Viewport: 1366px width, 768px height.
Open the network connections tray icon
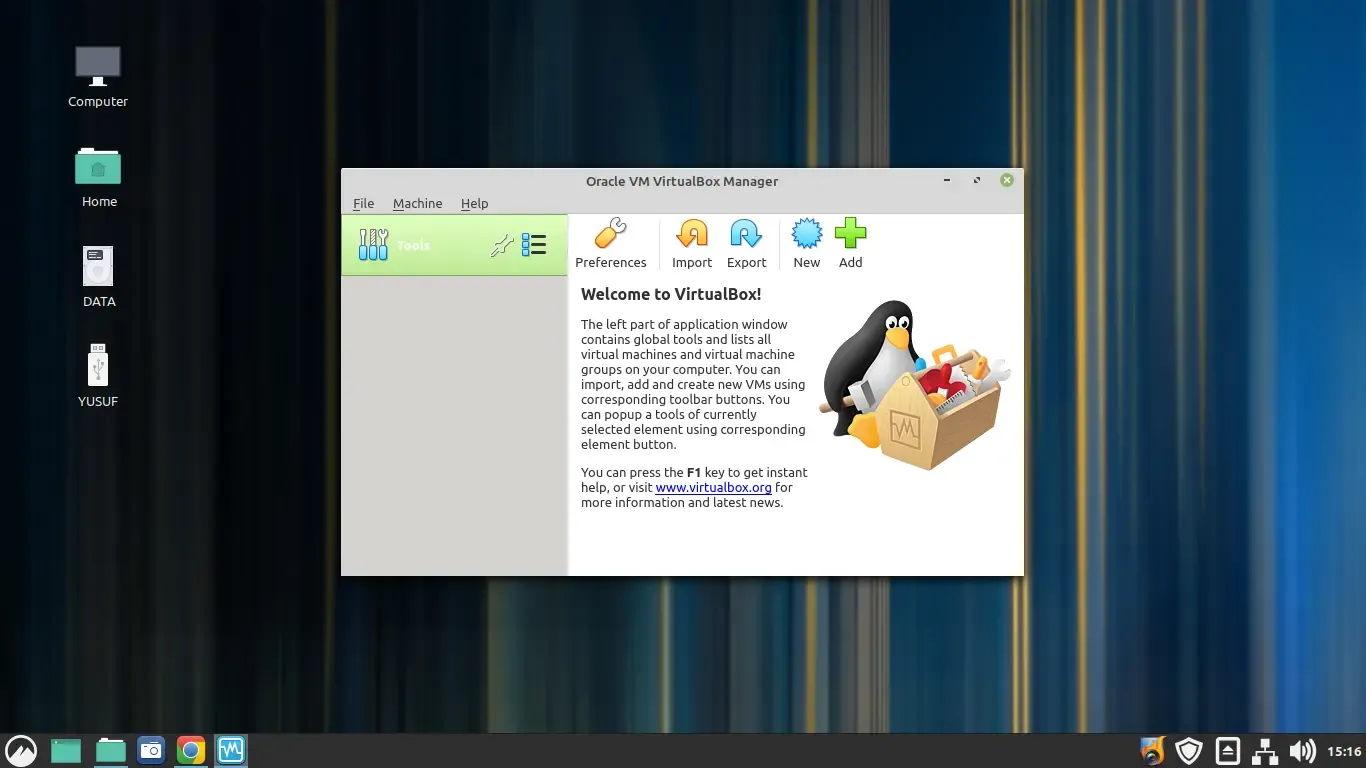click(x=1265, y=750)
